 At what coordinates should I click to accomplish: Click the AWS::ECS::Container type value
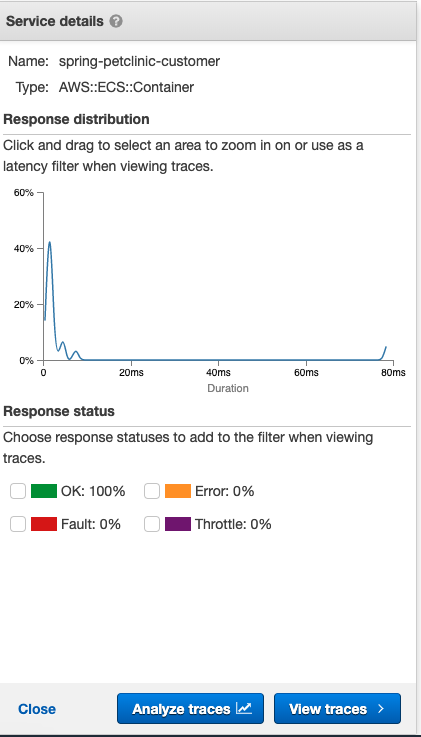click(x=126, y=87)
